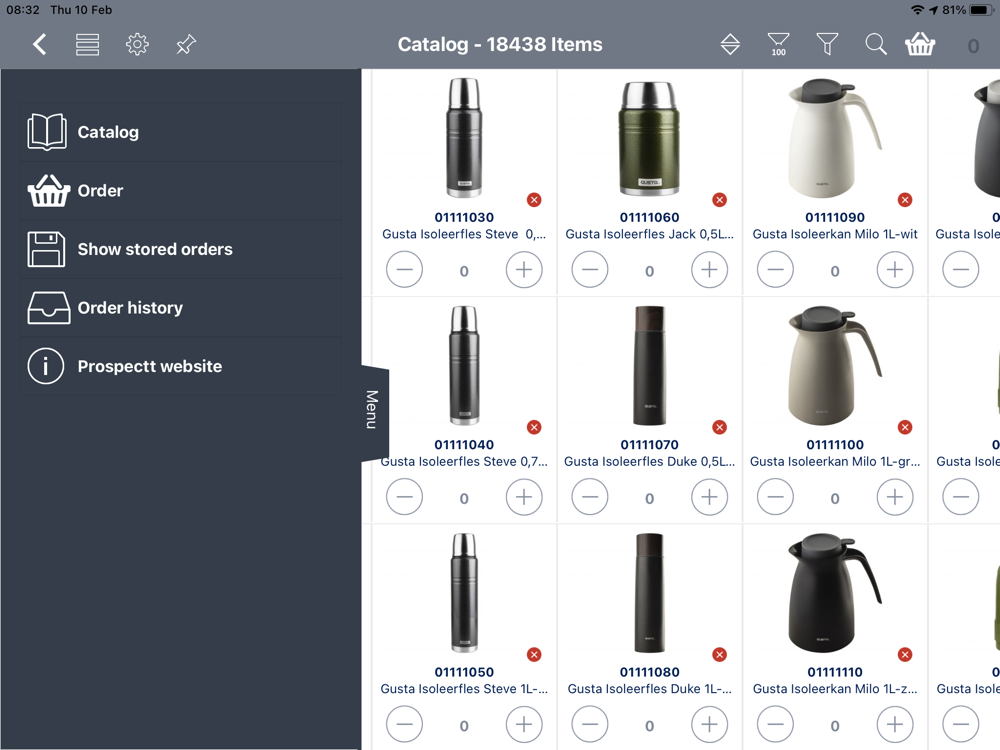Switch to list view layout icon
The image size is (1000, 750).
[87, 44]
